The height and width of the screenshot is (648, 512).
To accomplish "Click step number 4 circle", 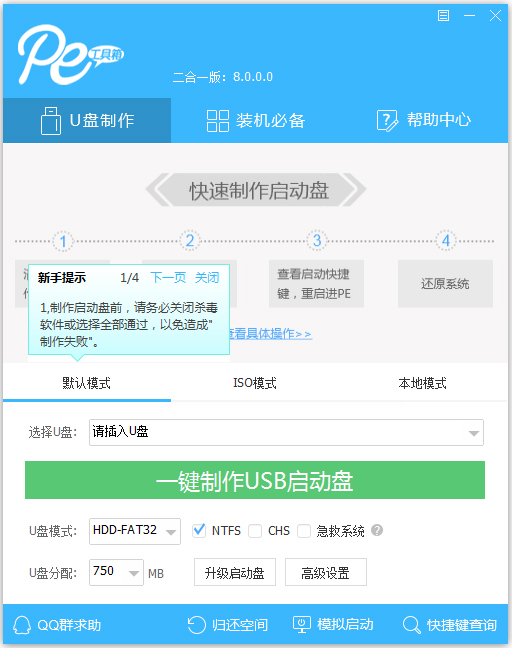I will (445, 241).
